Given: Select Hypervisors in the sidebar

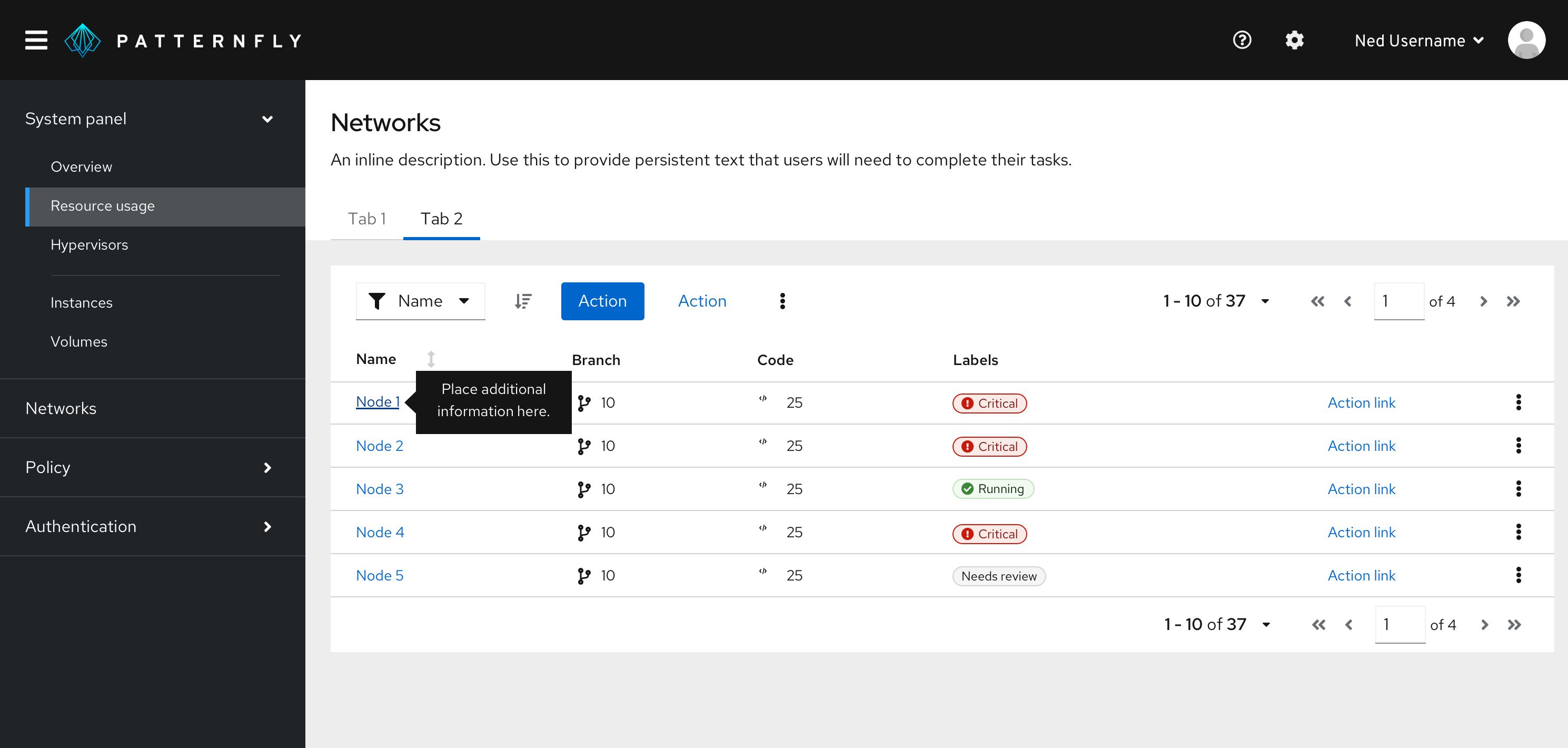Looking at the screenshot, I should 90,245.
